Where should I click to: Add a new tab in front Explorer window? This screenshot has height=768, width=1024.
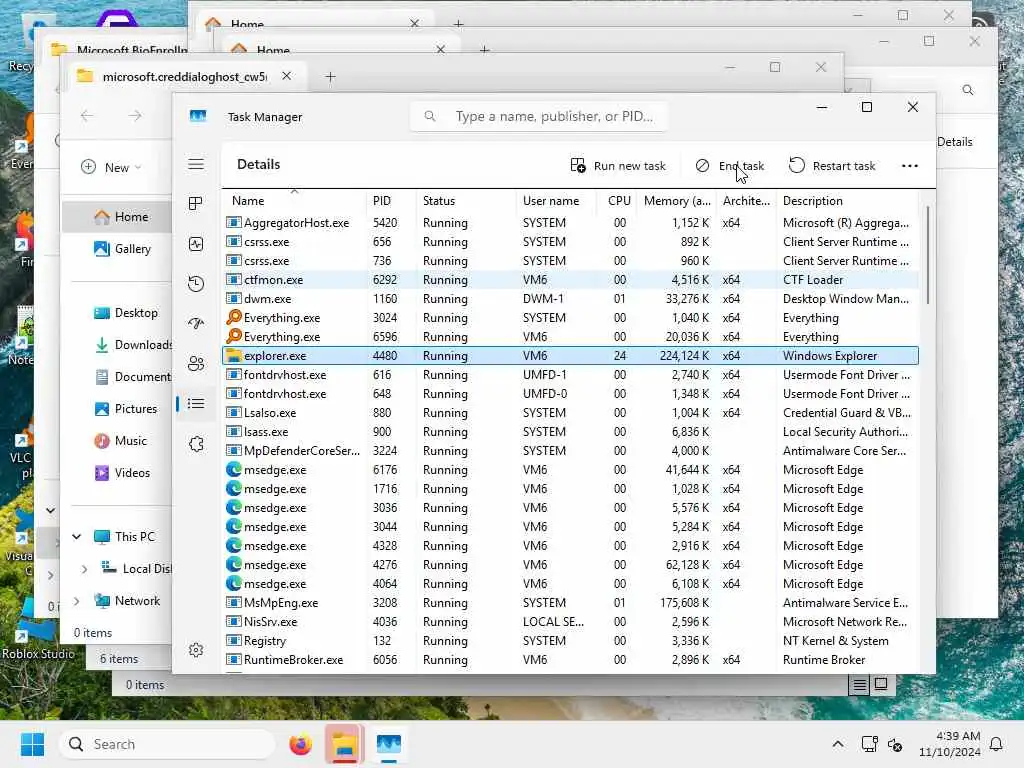(x=330, y=76)
